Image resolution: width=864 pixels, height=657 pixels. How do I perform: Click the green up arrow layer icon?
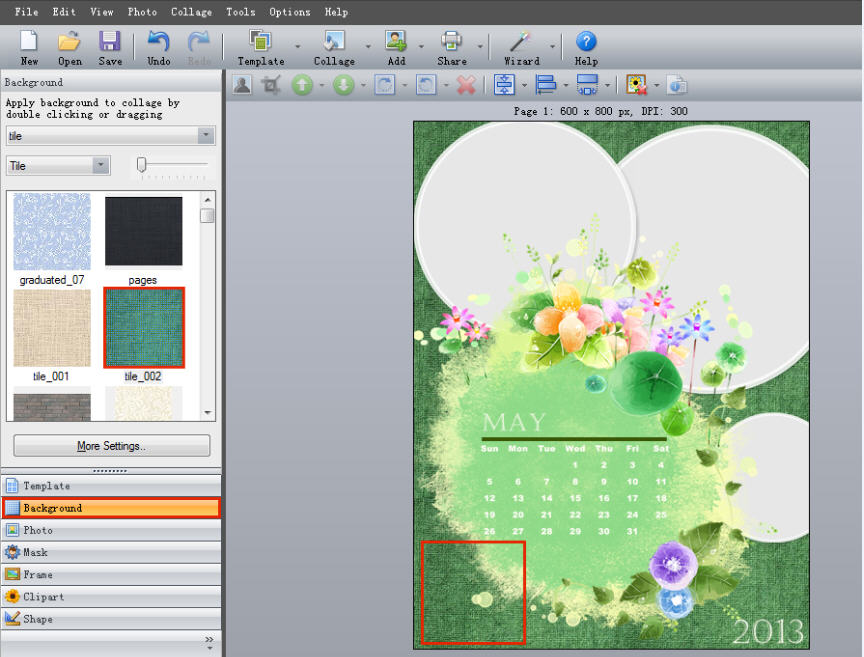302,85
